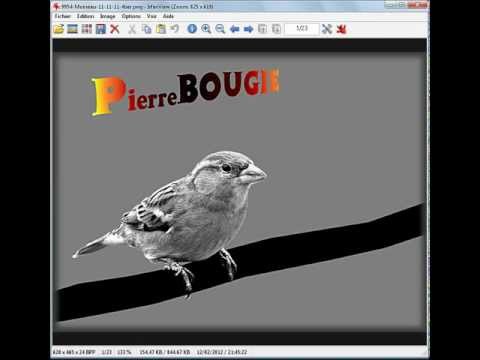
Task: Open a file with the folder icon
Action: 58,29
